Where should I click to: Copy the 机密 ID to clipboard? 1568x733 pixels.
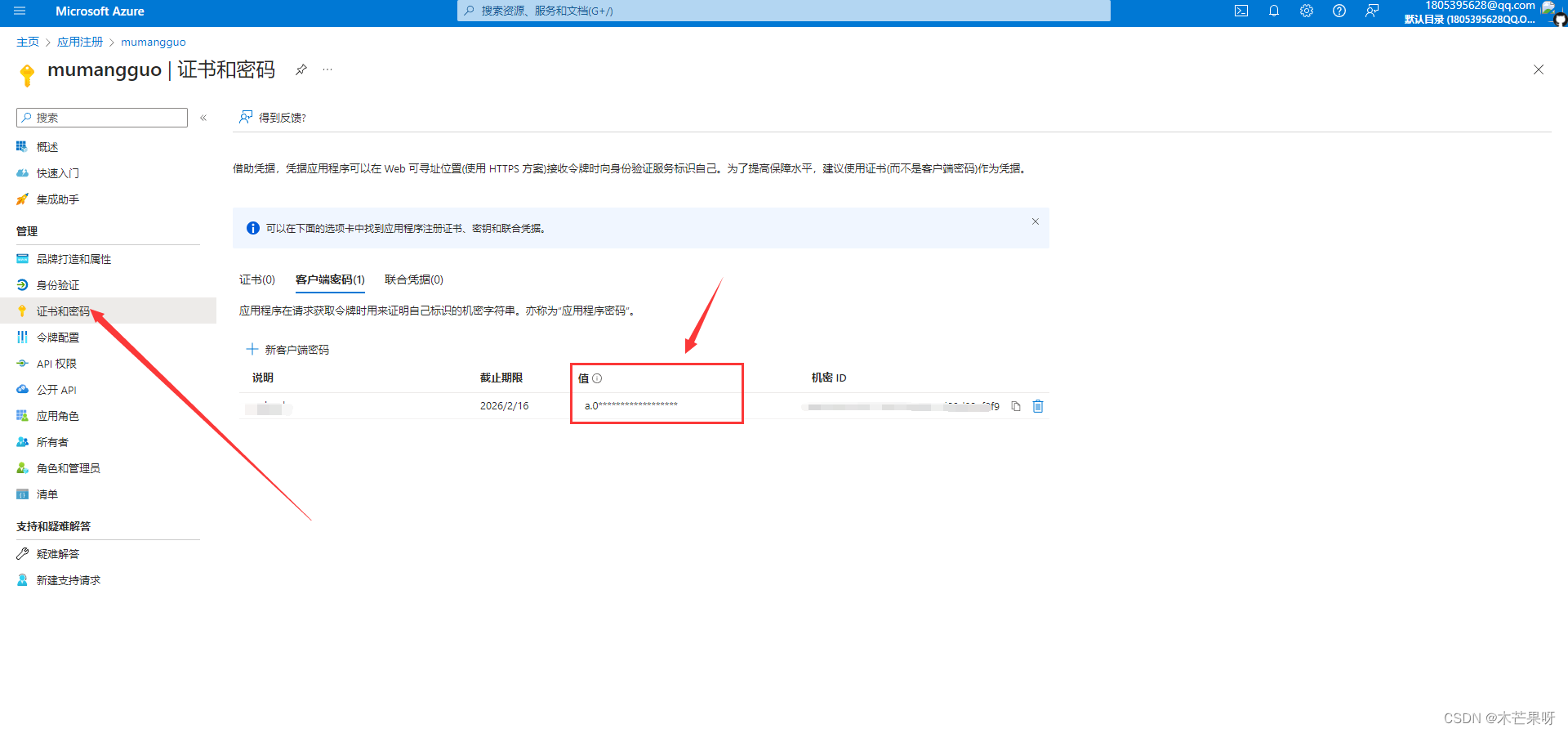point(1016,406)
